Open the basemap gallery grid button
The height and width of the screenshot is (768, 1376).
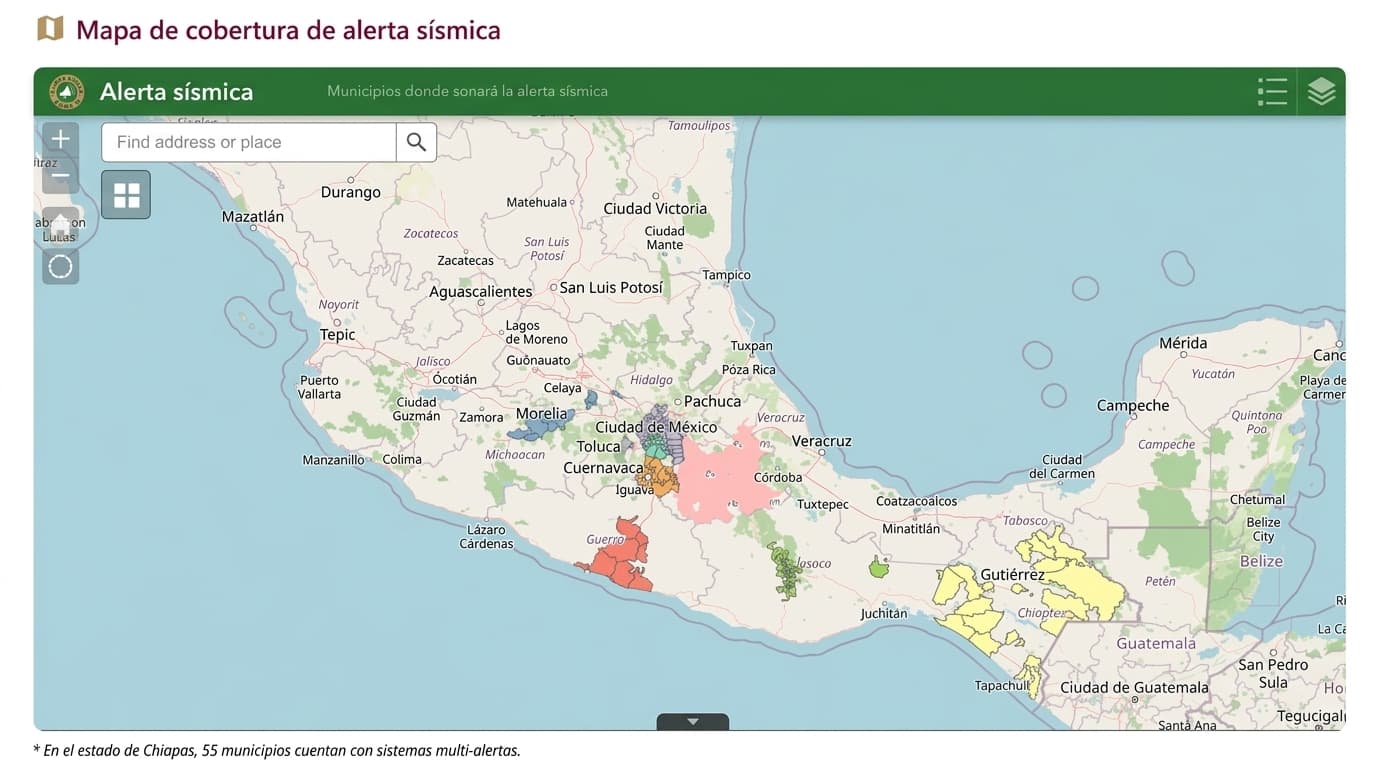(x=126, y=194)
